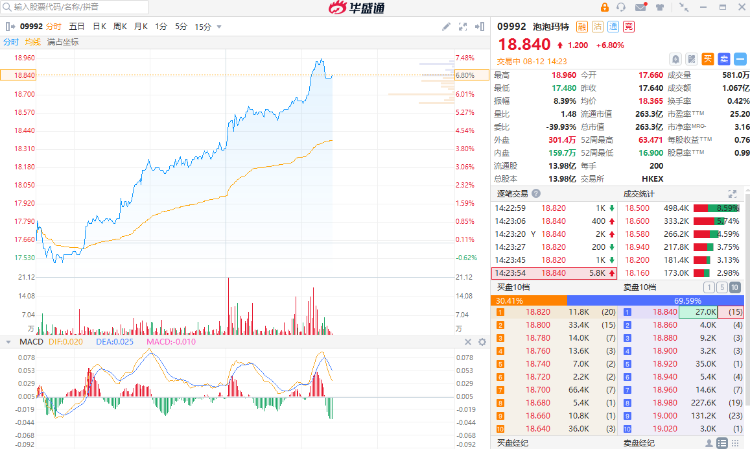Toggle the blue 分时 line legend

point(11,42)
